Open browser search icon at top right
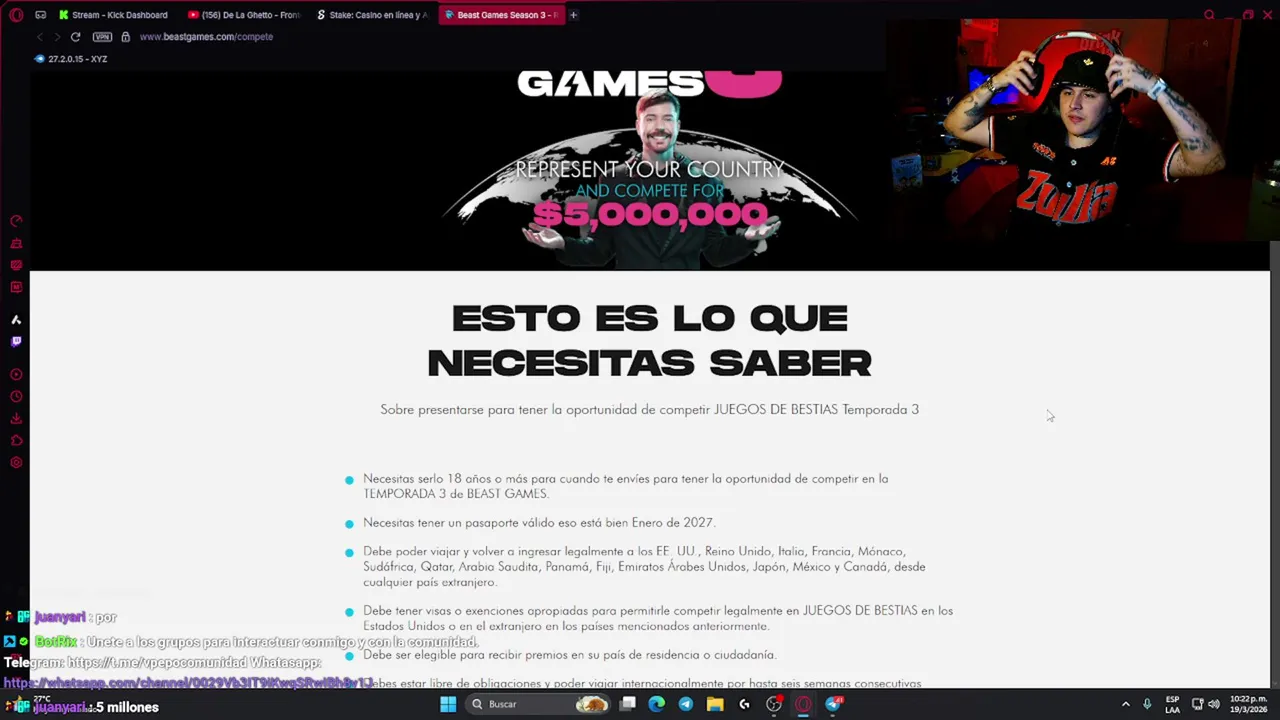The width and height of the screenshot is (1280, 720). (x=1209, y=15)
